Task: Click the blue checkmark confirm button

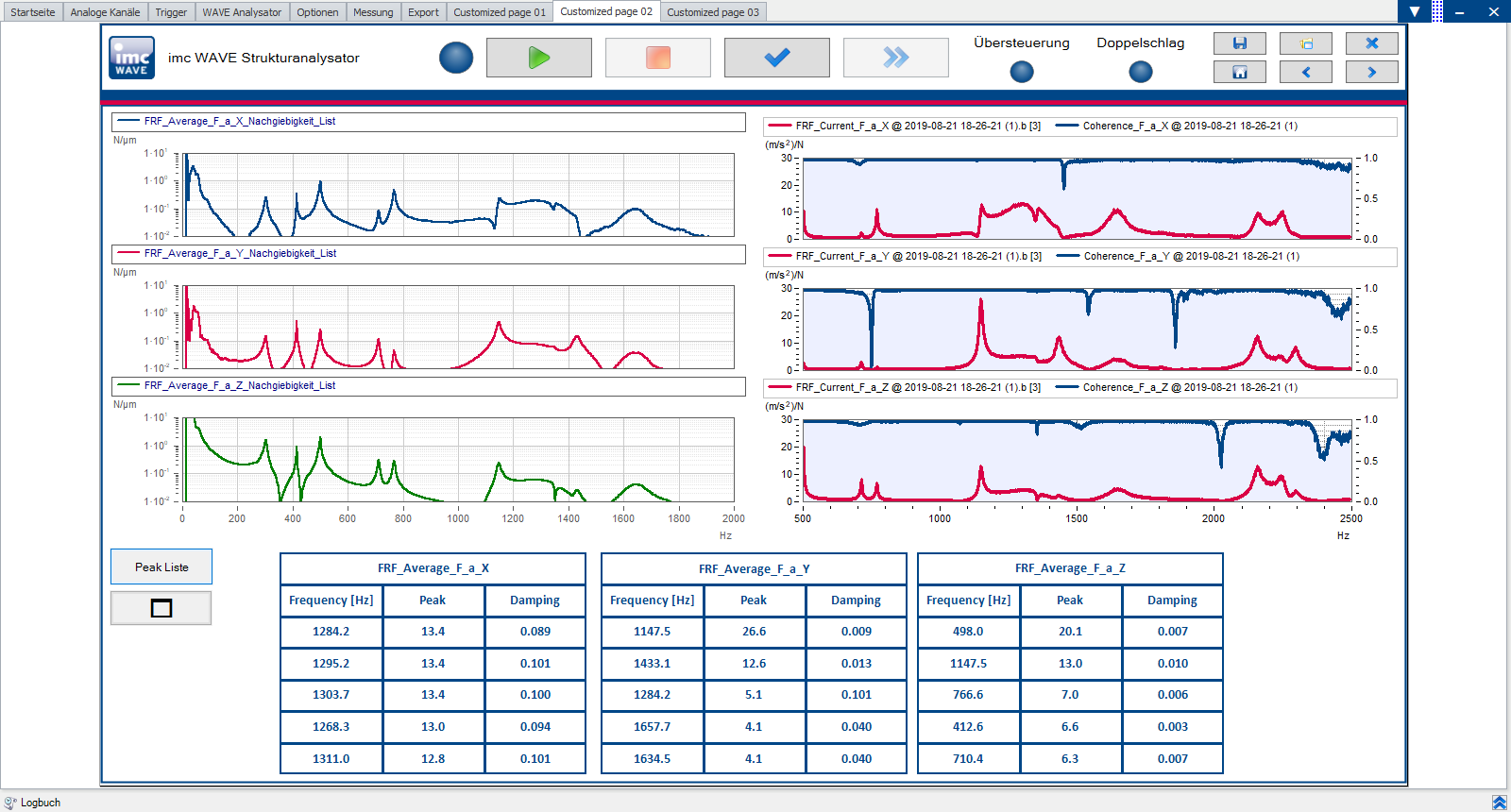Action: tap(776, 58)
